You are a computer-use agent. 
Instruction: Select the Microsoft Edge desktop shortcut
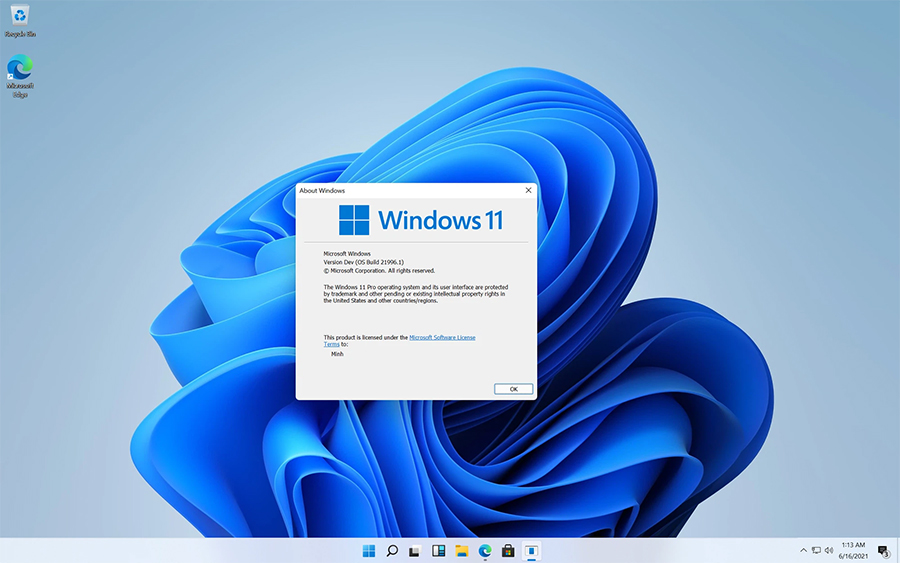tap(20, 72)
